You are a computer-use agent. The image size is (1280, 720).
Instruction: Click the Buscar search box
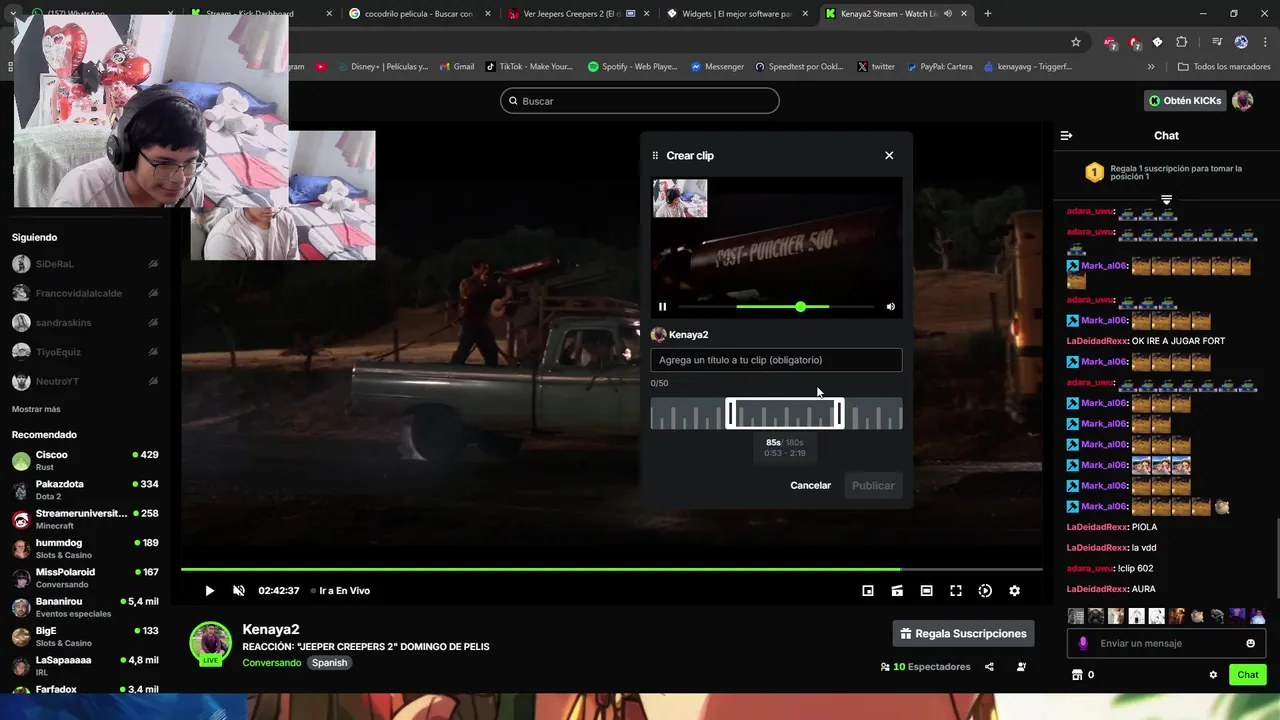click(640, 101)
